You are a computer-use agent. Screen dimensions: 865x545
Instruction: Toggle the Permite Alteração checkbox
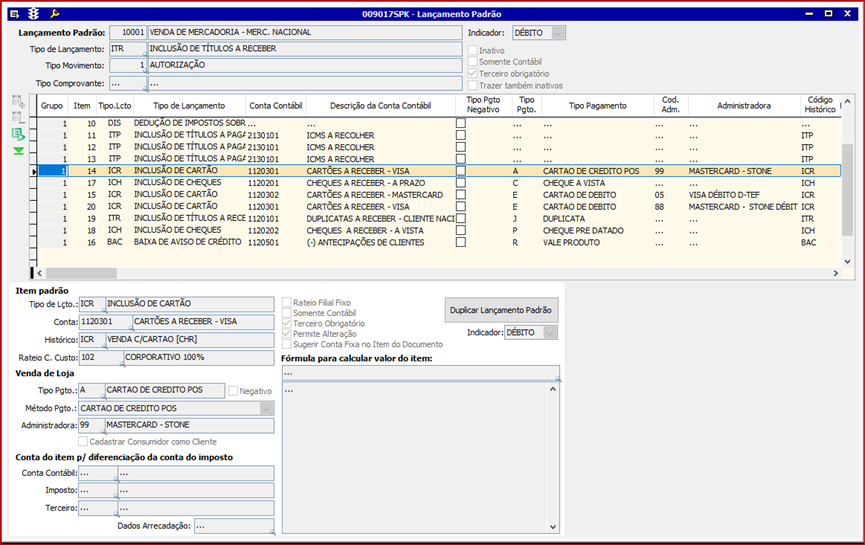tap(287, 334)
